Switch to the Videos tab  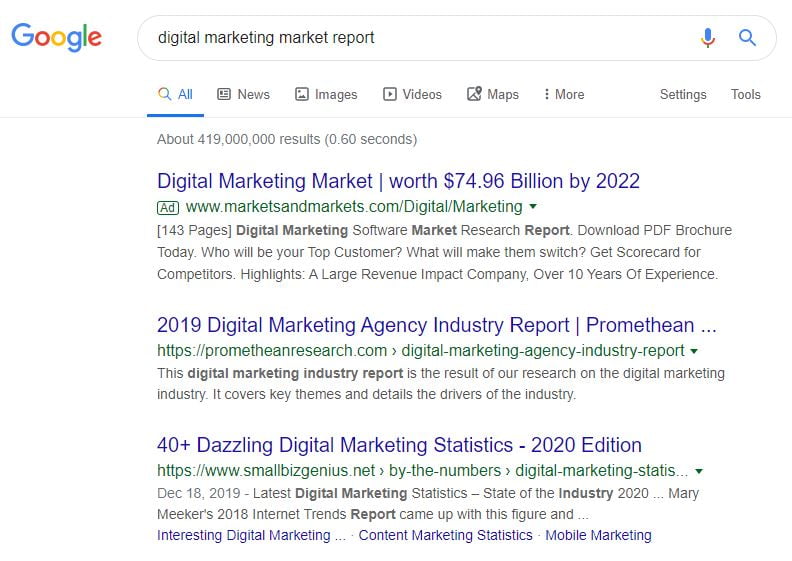click(412, 94)
